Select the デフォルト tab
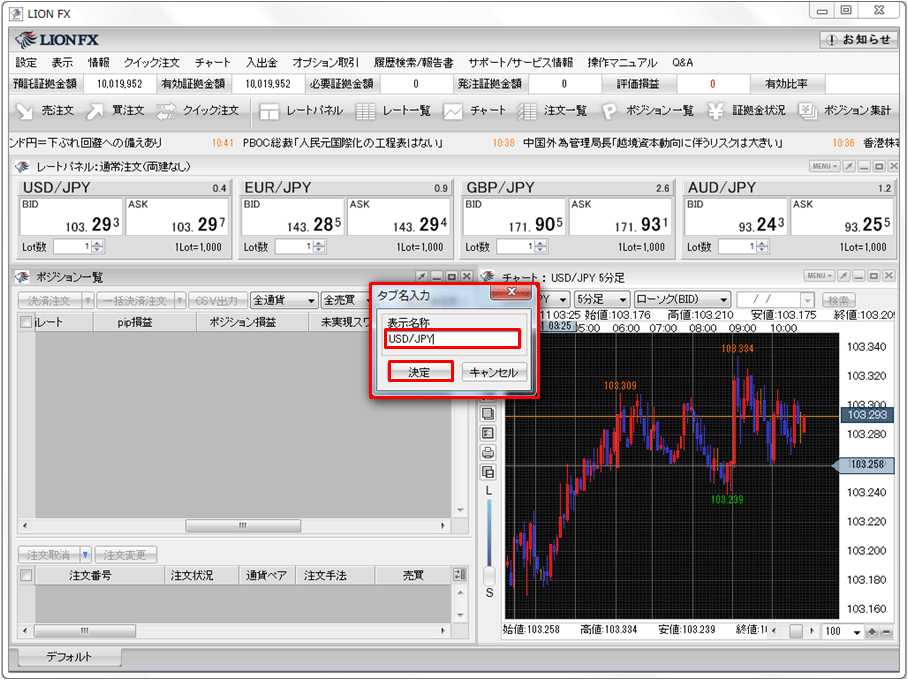 [x=69, y=657]
